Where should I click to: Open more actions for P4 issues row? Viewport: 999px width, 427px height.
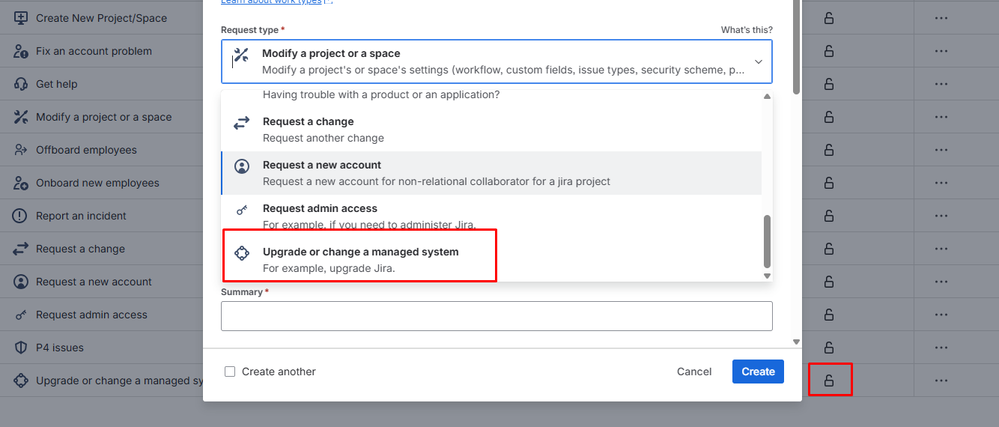[941, 347]
